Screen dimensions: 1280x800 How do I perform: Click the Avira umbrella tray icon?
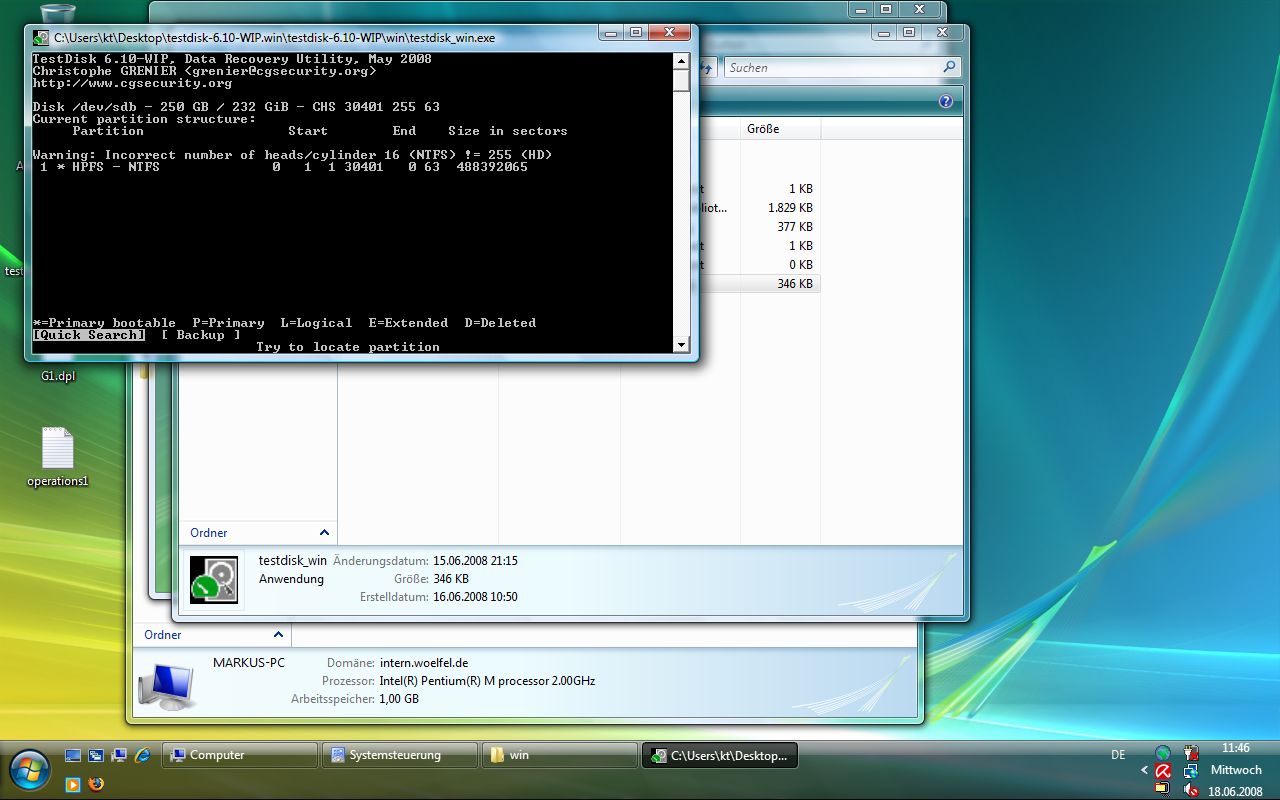pyautogui.click(x=1163, y=771)
